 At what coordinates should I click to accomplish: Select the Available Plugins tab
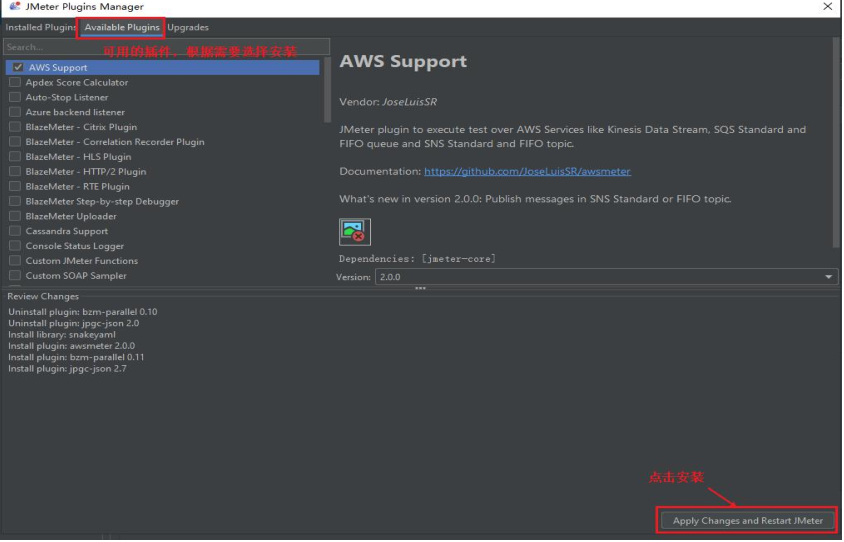coord(122,27)
